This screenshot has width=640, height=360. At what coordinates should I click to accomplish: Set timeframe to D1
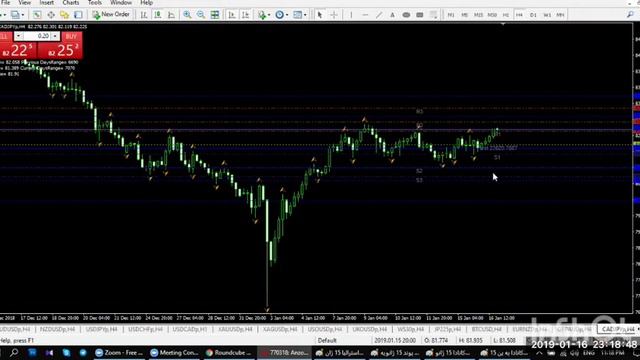[x=533, y=15]
